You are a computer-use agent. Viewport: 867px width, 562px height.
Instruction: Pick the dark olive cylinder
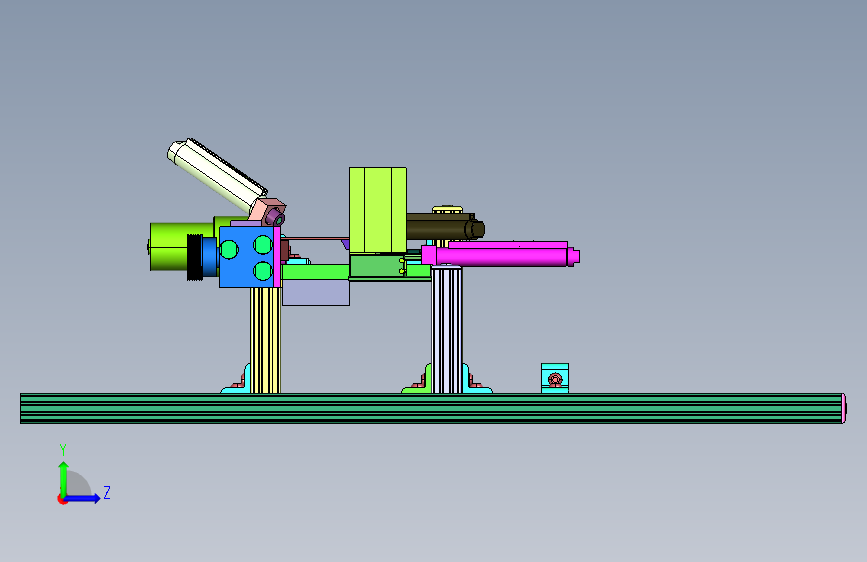tap(445, 227)
